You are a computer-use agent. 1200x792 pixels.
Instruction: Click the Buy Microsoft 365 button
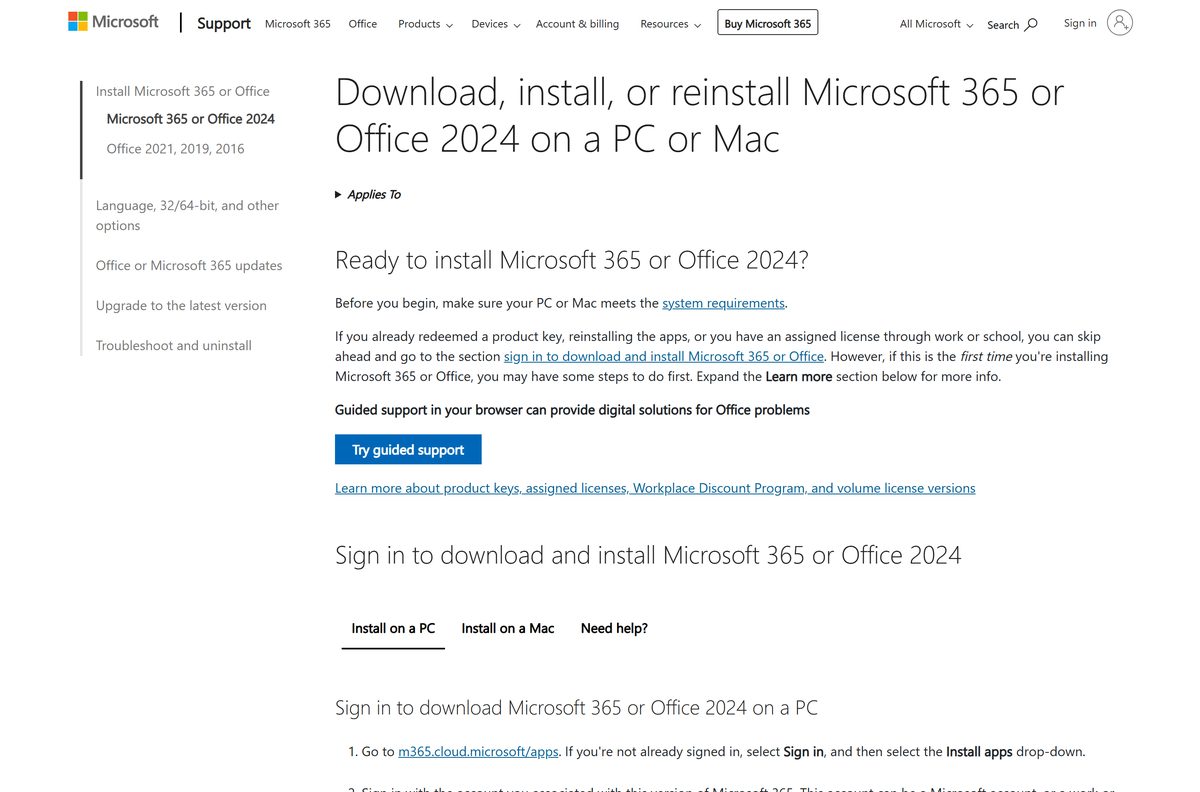click(768, 23)
